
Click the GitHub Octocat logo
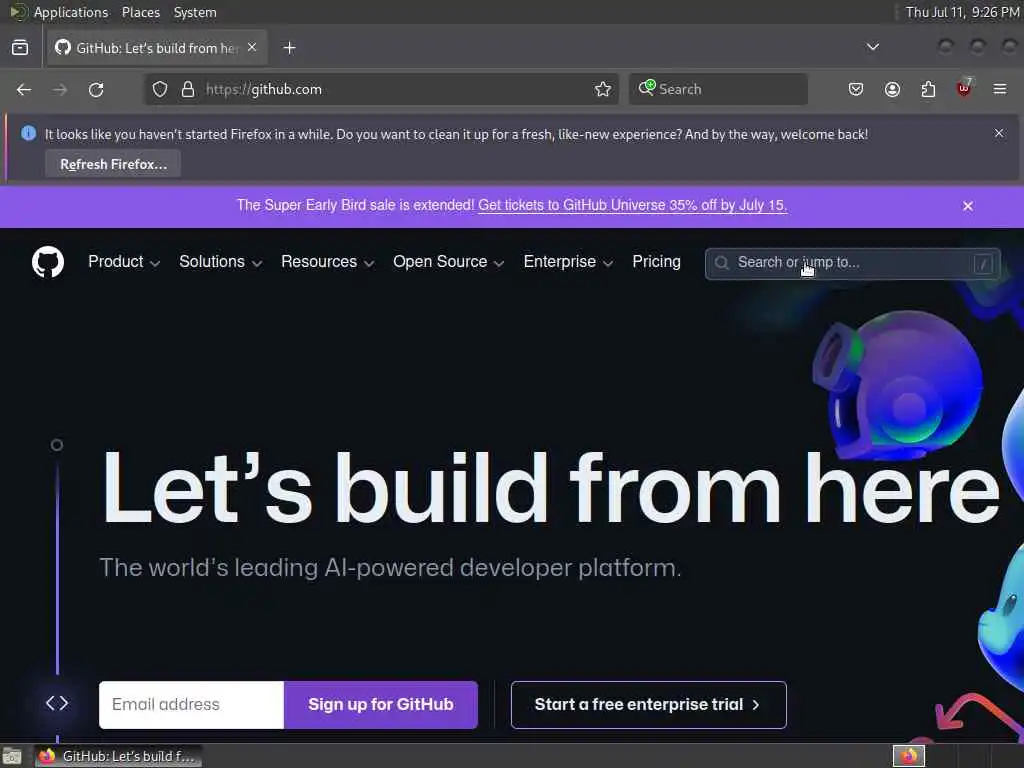pos(48,262)
